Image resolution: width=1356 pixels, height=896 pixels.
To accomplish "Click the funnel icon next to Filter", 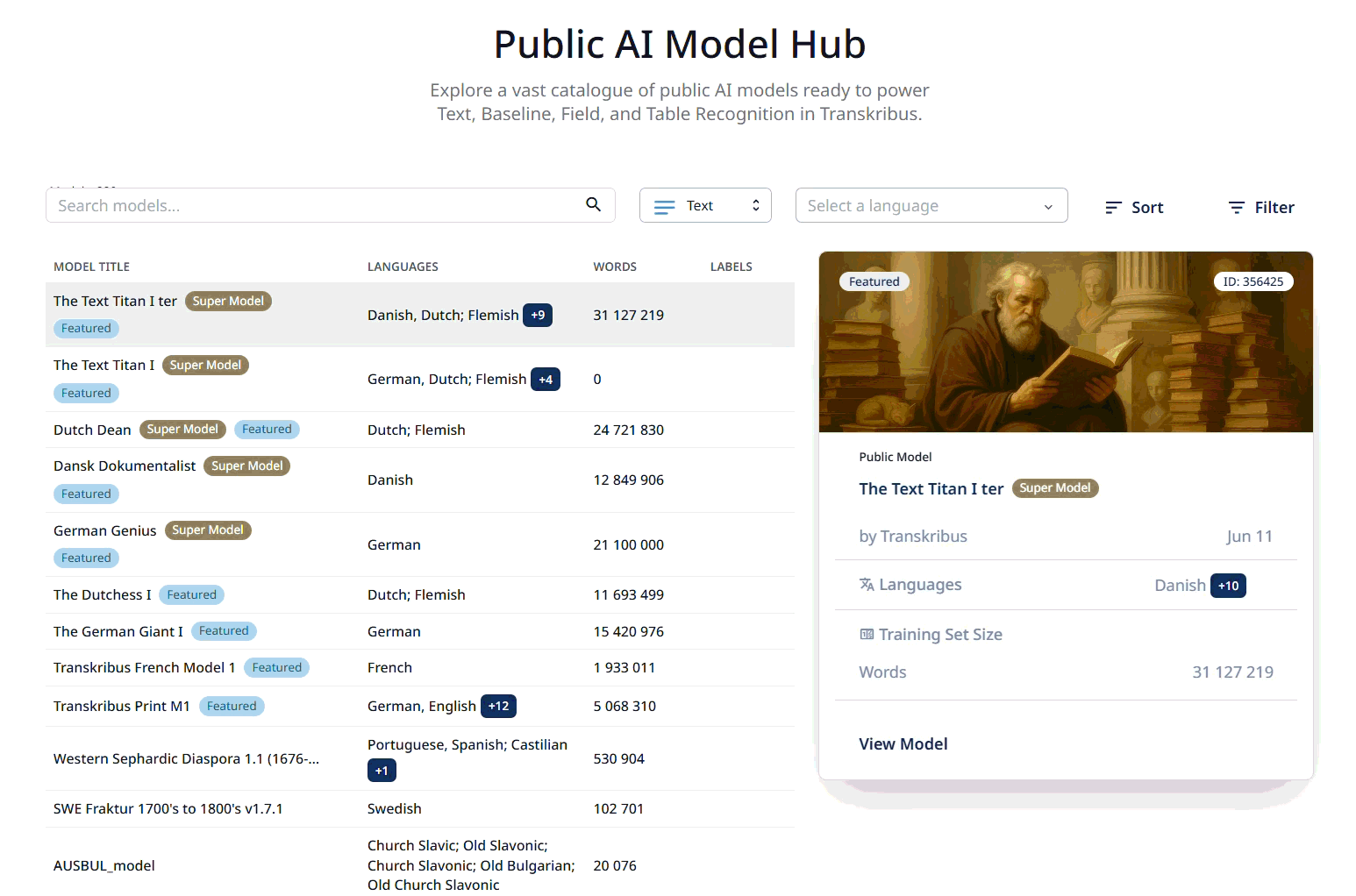I will 1235,207.
